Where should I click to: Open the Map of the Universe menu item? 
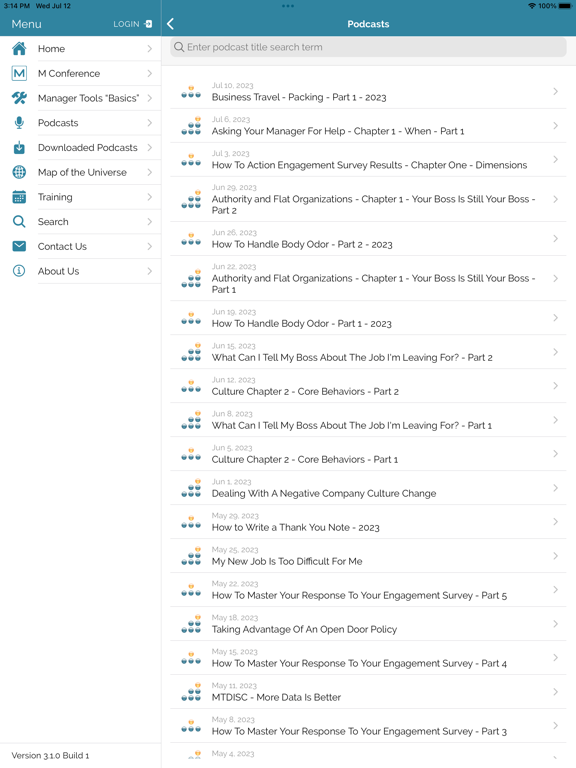pyautogui.click(x=80, y=172)
